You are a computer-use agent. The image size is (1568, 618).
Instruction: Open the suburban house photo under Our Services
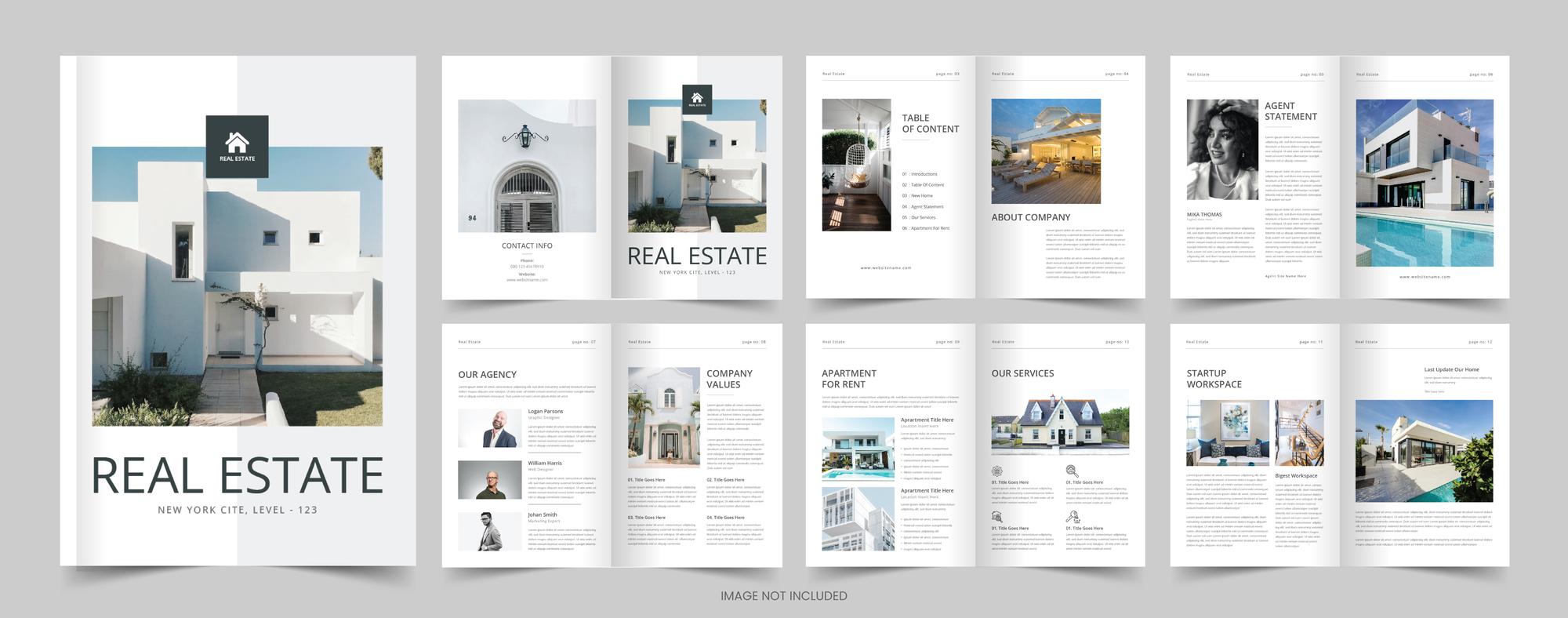click(x=1060, y=422)
